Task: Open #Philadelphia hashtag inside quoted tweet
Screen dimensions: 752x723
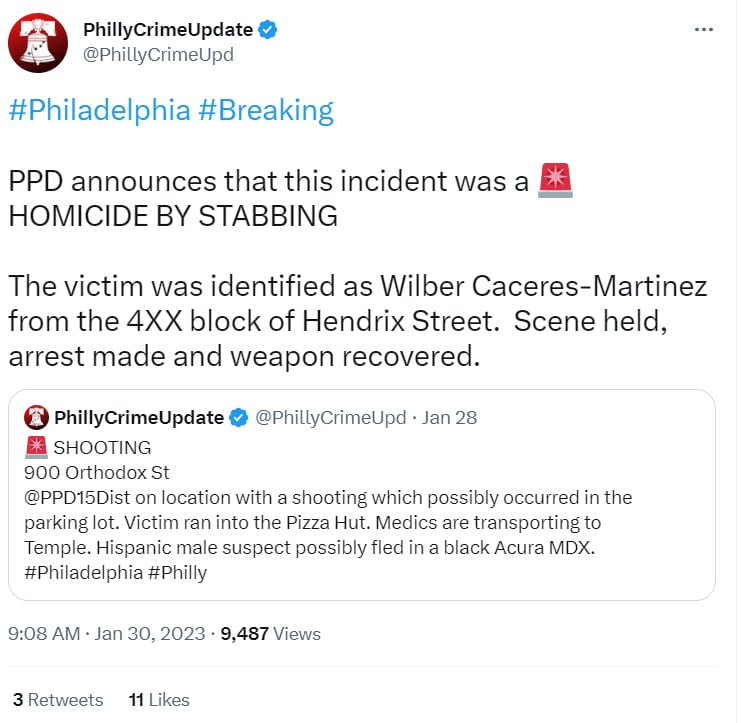Action: click(x=83, y=572)
